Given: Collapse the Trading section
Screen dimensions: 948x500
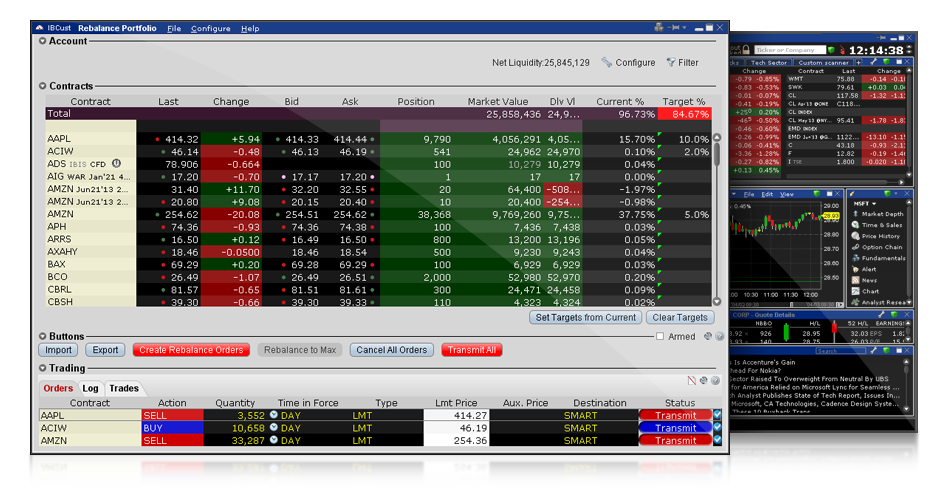Looking at the screenshot, I should click(42, 368).
